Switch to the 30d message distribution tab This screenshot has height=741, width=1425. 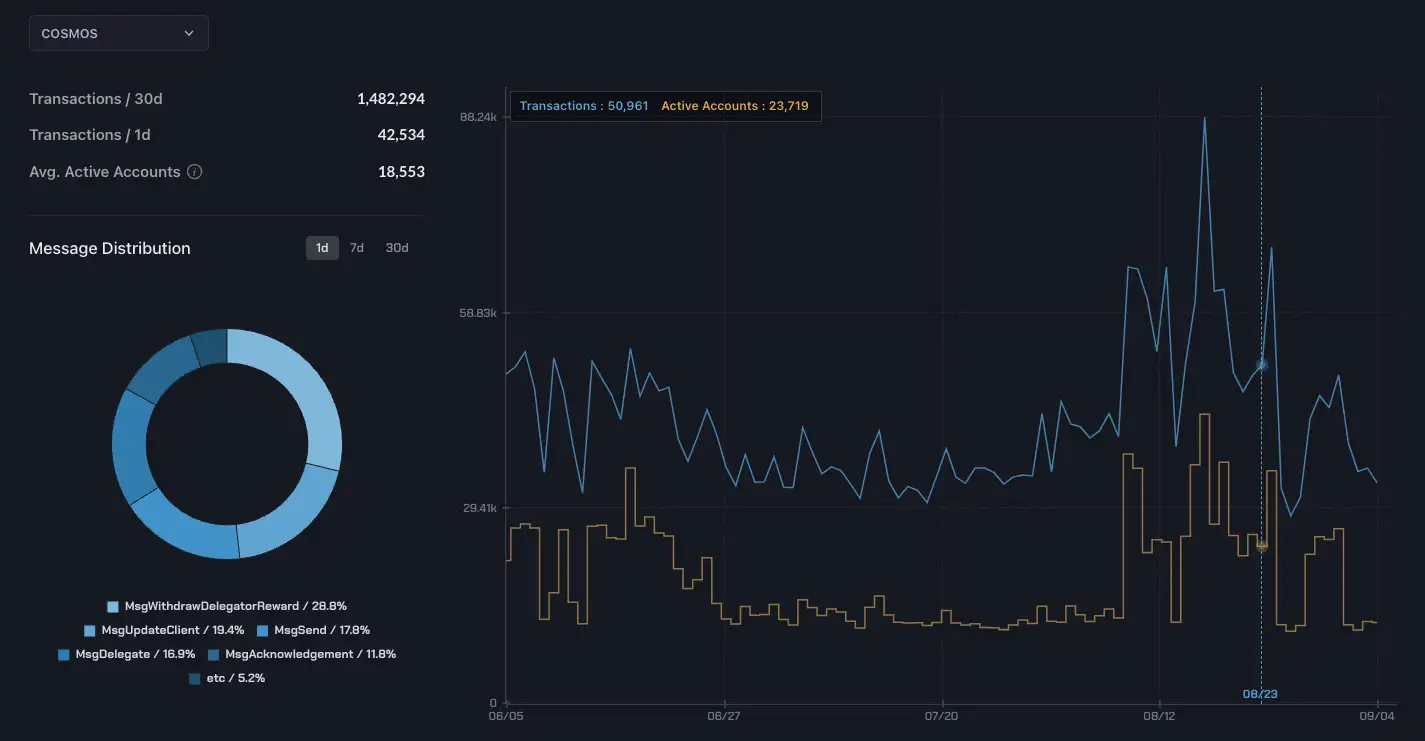[395, 247]
